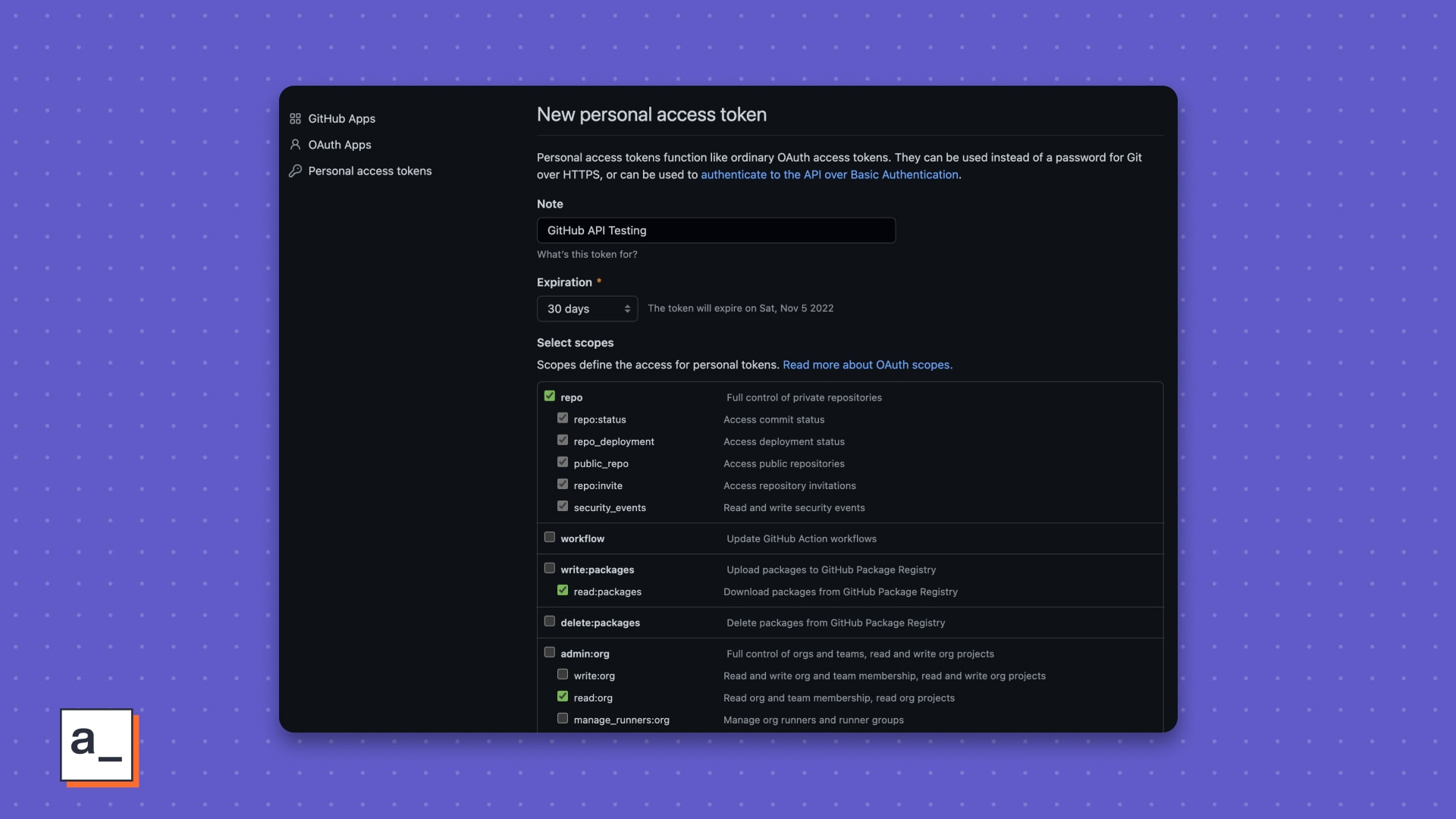Viewport: 1456px width, 819px height.
Task: Open the authenticate to the API link
Action: tap(829, 174)
